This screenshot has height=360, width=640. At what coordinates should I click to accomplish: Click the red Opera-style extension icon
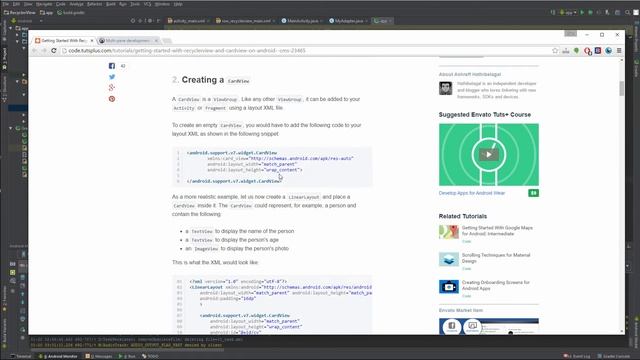tap(587, 51)
